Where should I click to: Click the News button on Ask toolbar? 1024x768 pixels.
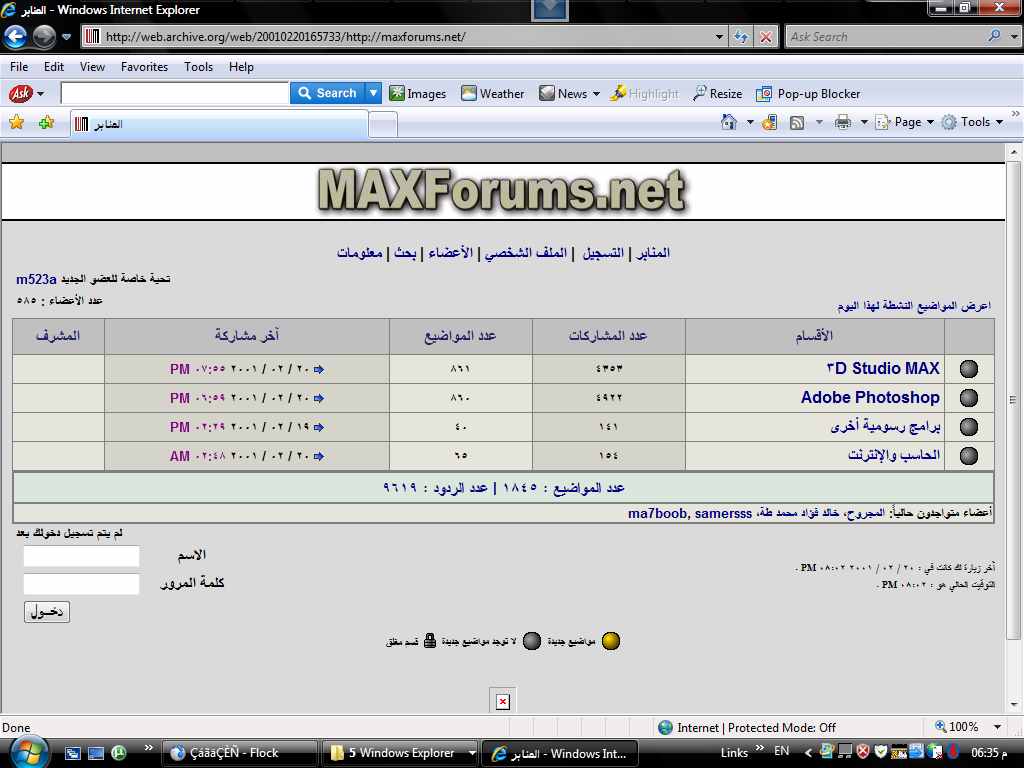[564, 93]
